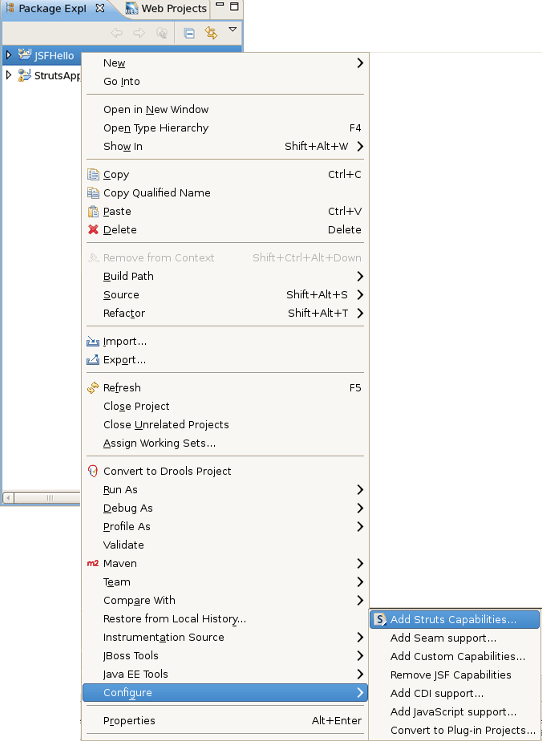Screen dimensions: 546x746
Task: Select the StrutsApp project name
Action: coord(58,76)
